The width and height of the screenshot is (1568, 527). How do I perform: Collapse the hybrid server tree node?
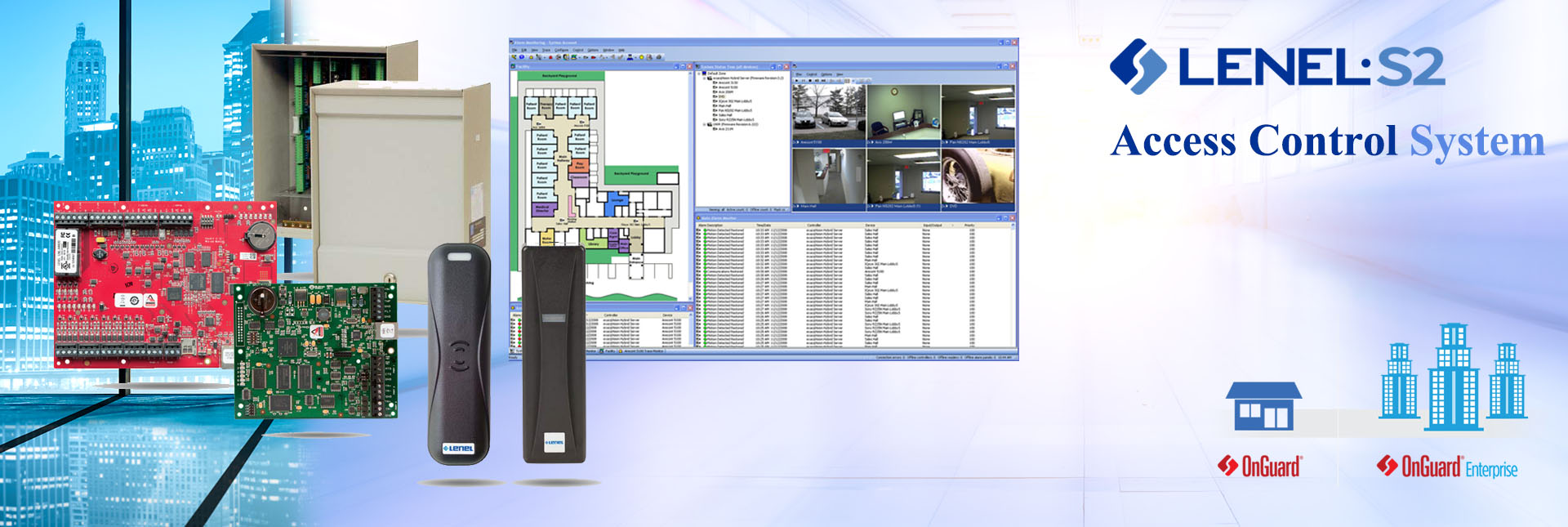(704, 78)
